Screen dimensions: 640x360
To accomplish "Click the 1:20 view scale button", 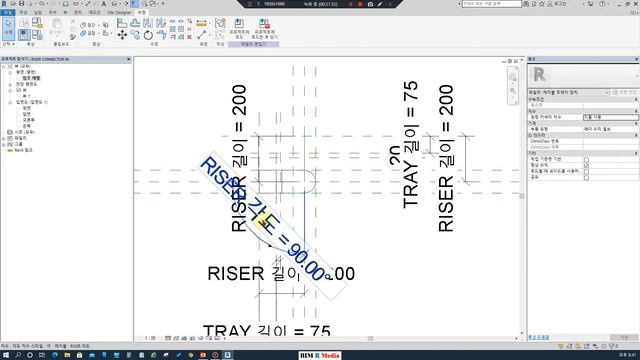I will tap(150, 338).
